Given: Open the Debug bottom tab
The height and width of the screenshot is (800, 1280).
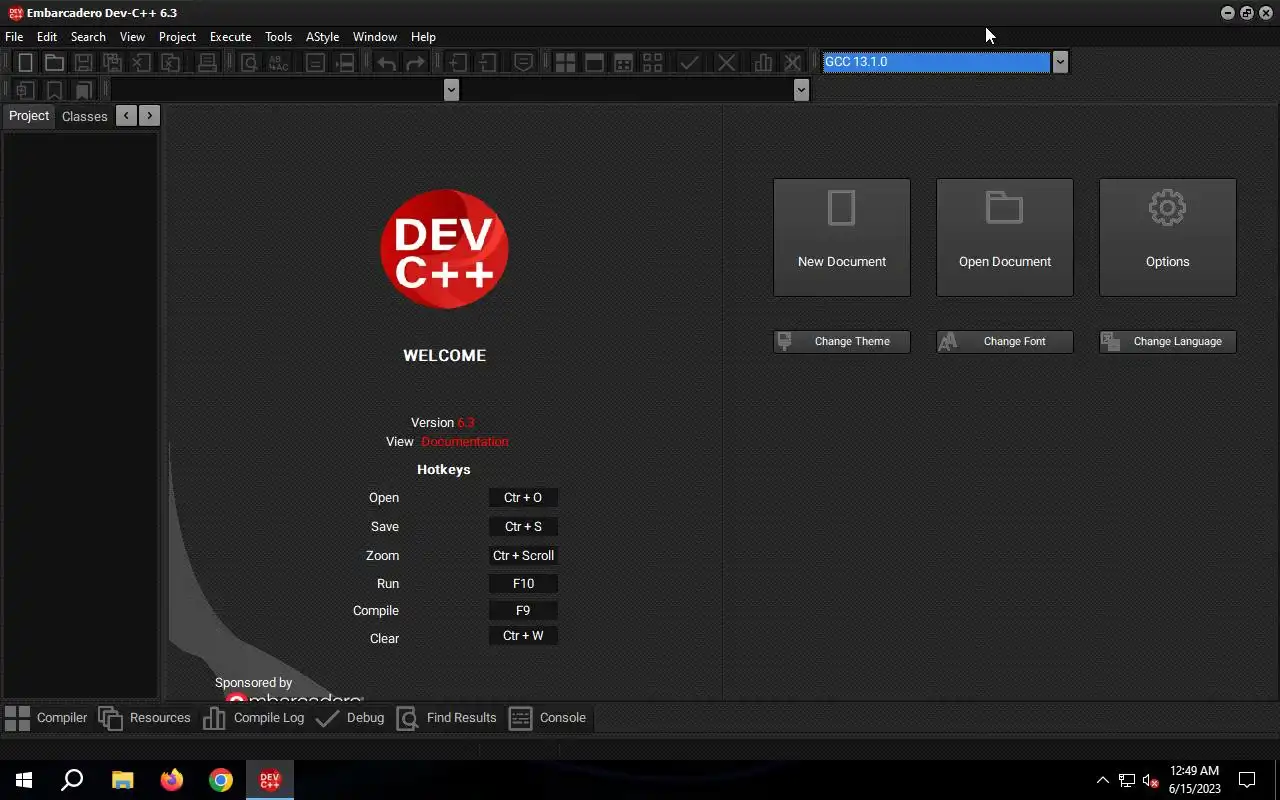Looking at the screenshot, I should 350,717.
